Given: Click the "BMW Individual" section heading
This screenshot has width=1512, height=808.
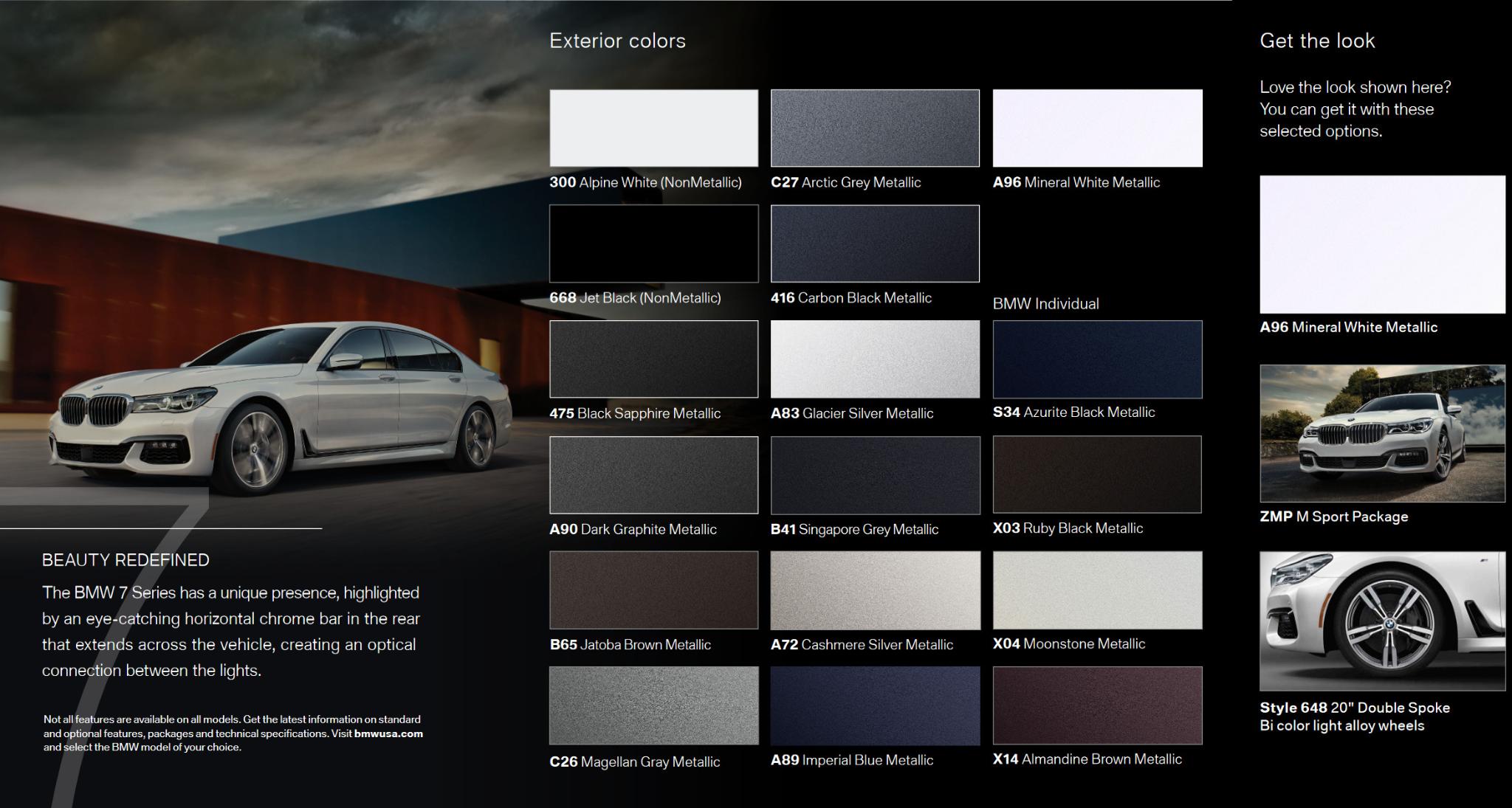Looking at the screenshot, I should [x=1045, y=303].
